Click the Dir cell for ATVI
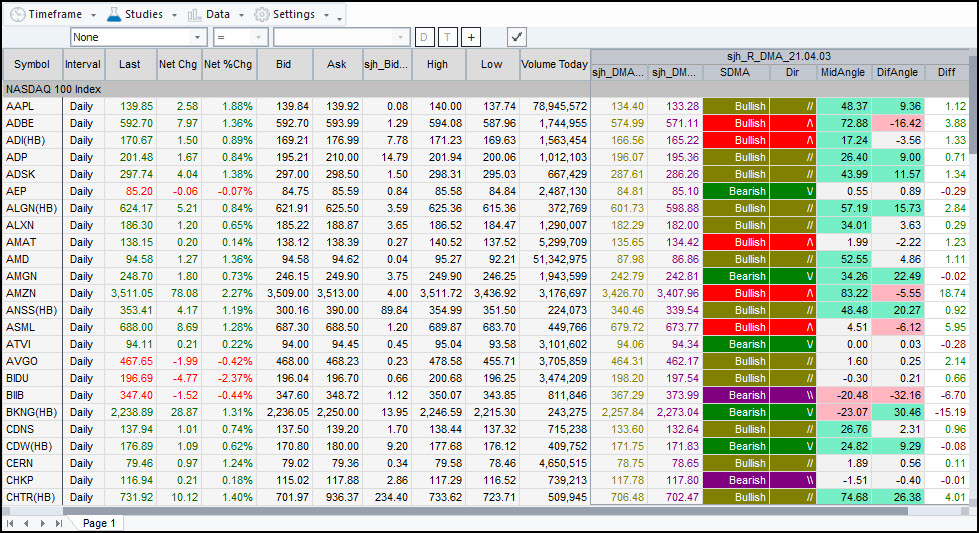The height and width of the screenshot is (533, 979). coord(793,344)
